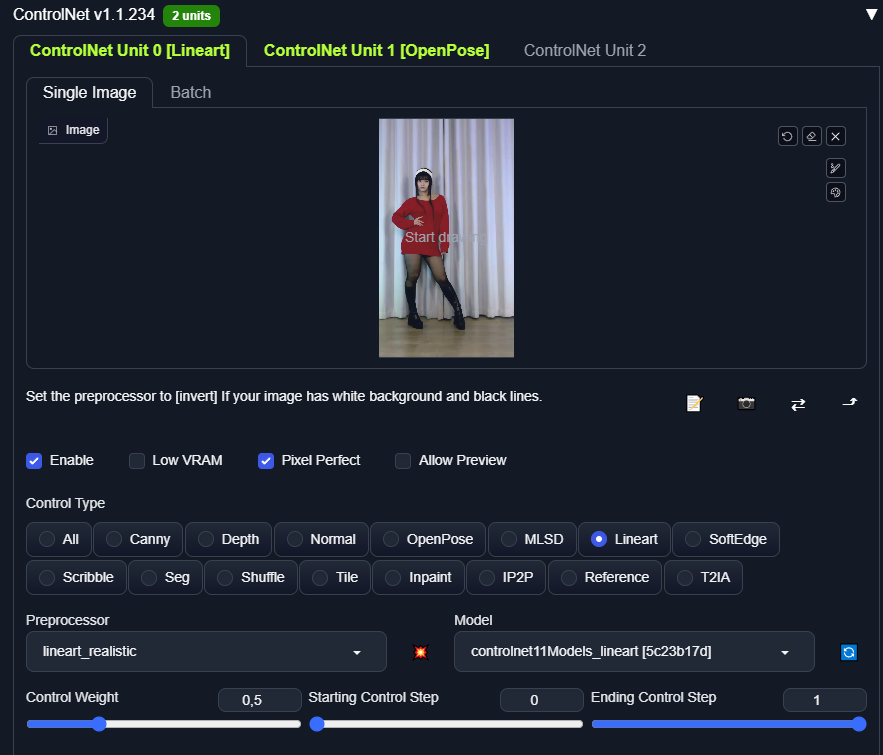The image size is (883, 755).
Task: Select the Lineart control type
Action: 624,539
